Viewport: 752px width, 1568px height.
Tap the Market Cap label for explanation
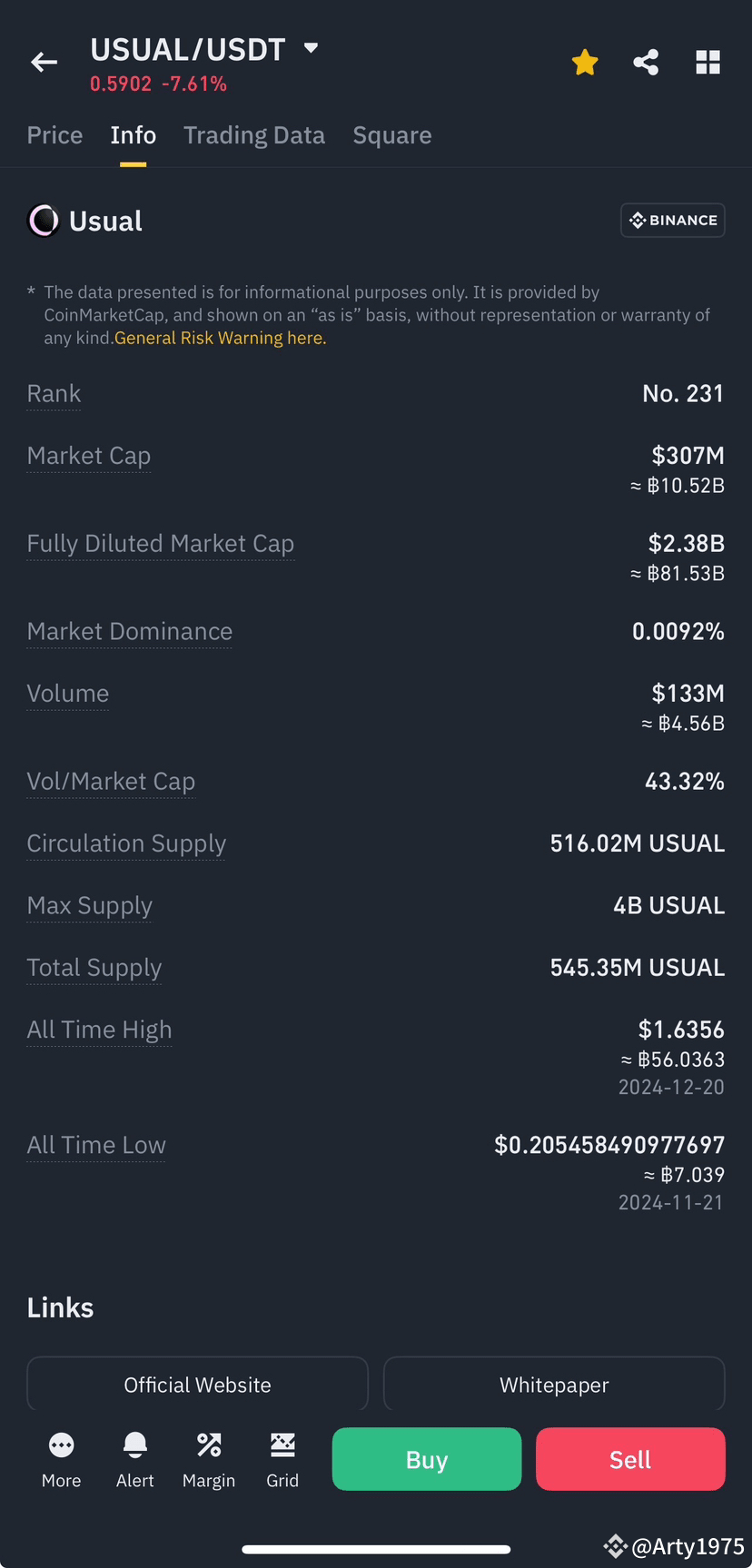(x=89, y=456)
